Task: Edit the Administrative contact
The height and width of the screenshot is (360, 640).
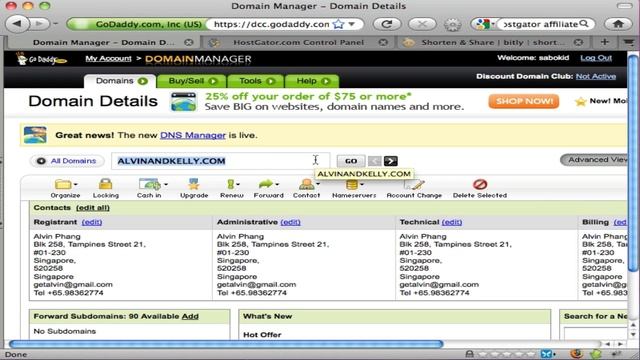Action: pyautogui.click(x=290, y=222)
